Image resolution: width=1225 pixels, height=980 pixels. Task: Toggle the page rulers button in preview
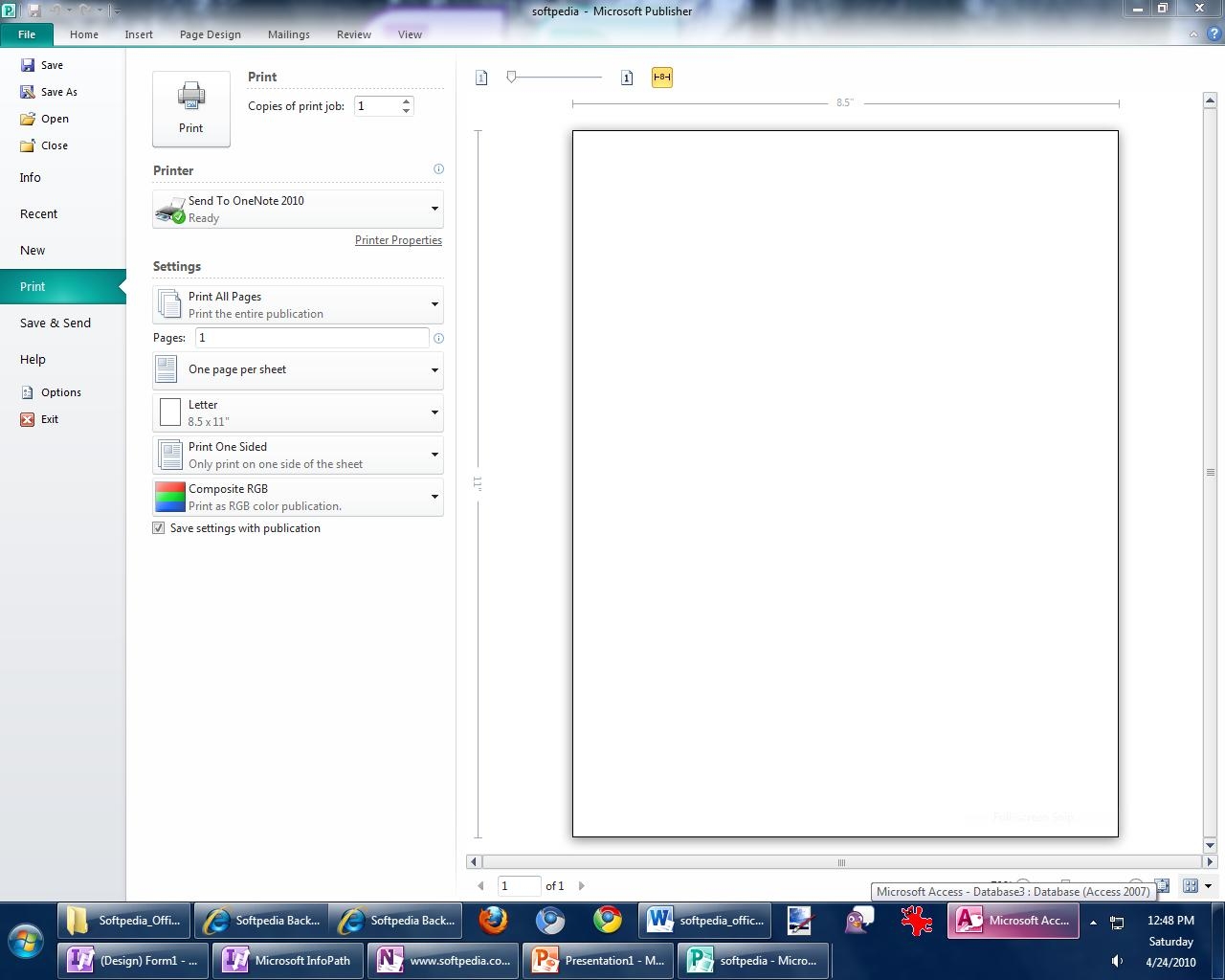pyautogui.click(x=661, y=78)
